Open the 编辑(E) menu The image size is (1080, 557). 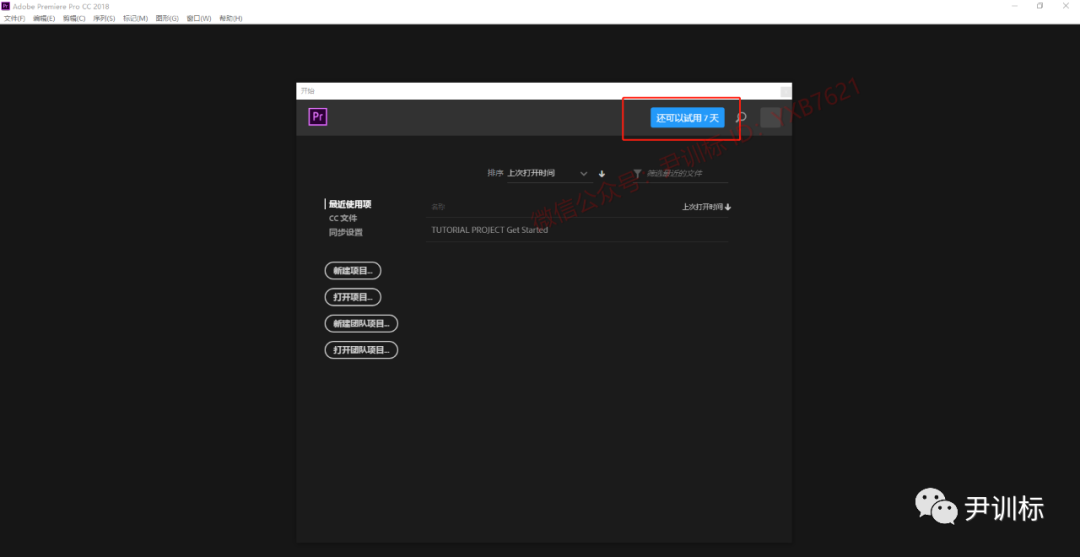pos(44,19)
